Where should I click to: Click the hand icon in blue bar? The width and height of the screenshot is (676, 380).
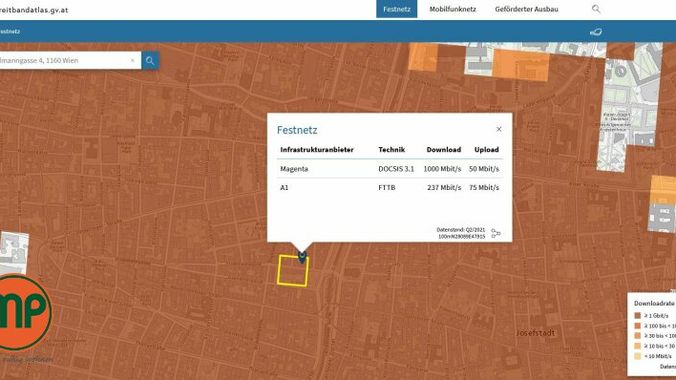click(596, 31)
